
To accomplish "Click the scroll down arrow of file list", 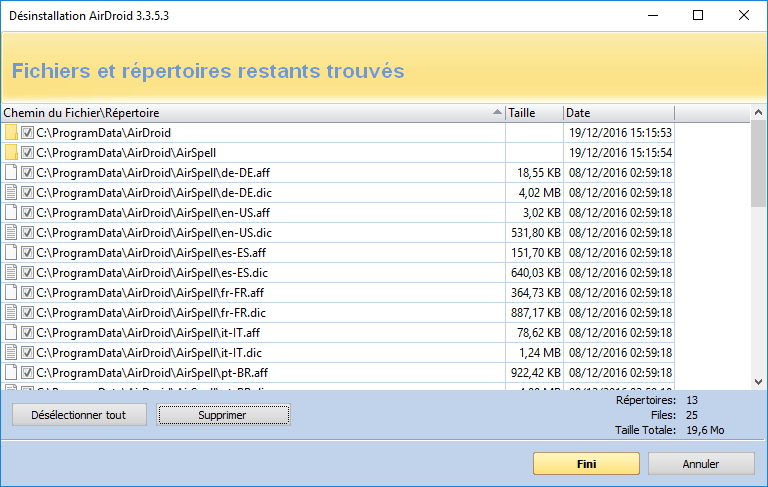I will pyautogui.click(x=758, y=382).
